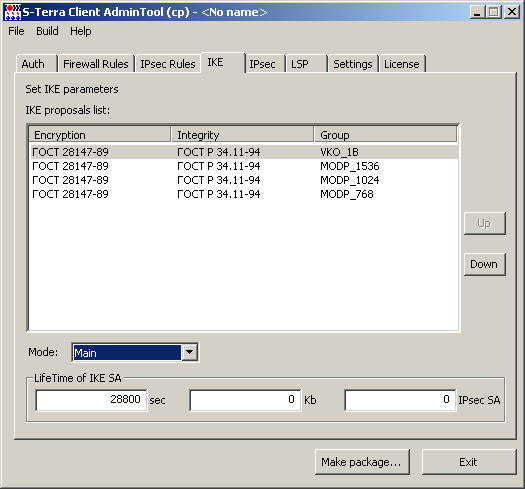Maximize the AdminTool window
The width and height of the screenshot is (525, 489).
click(494, 12)
